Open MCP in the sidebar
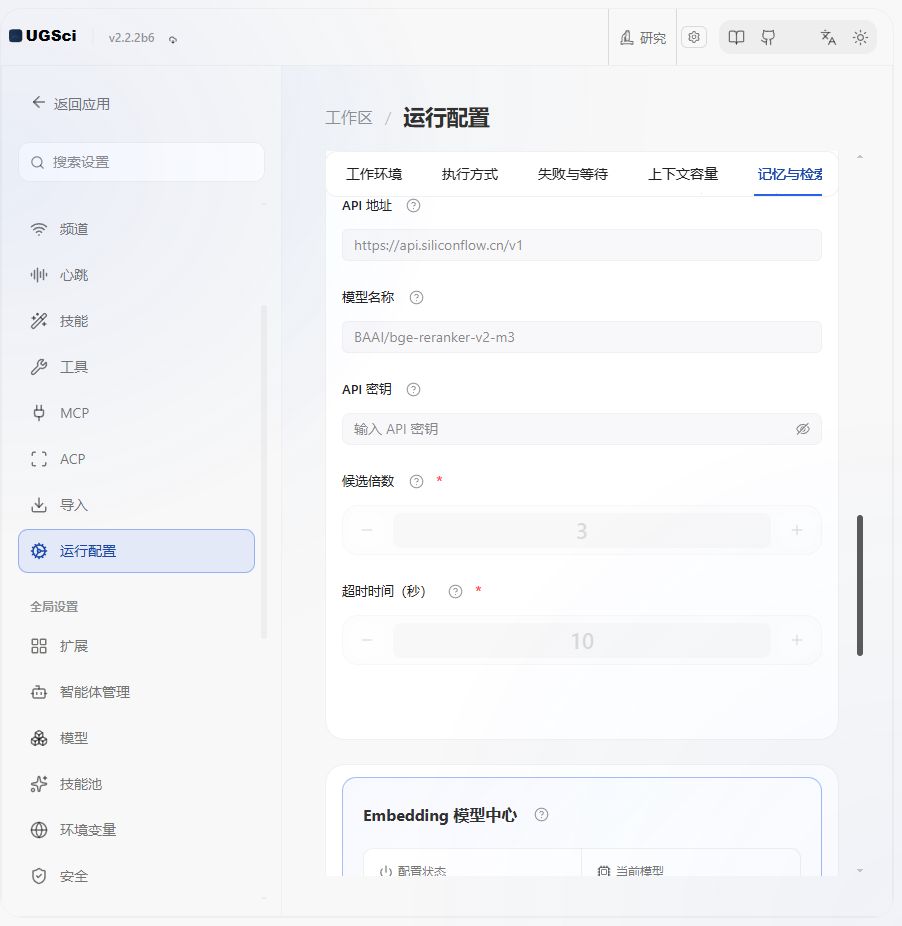This screenshot has height=926, width=902. [x=136, y=413]
